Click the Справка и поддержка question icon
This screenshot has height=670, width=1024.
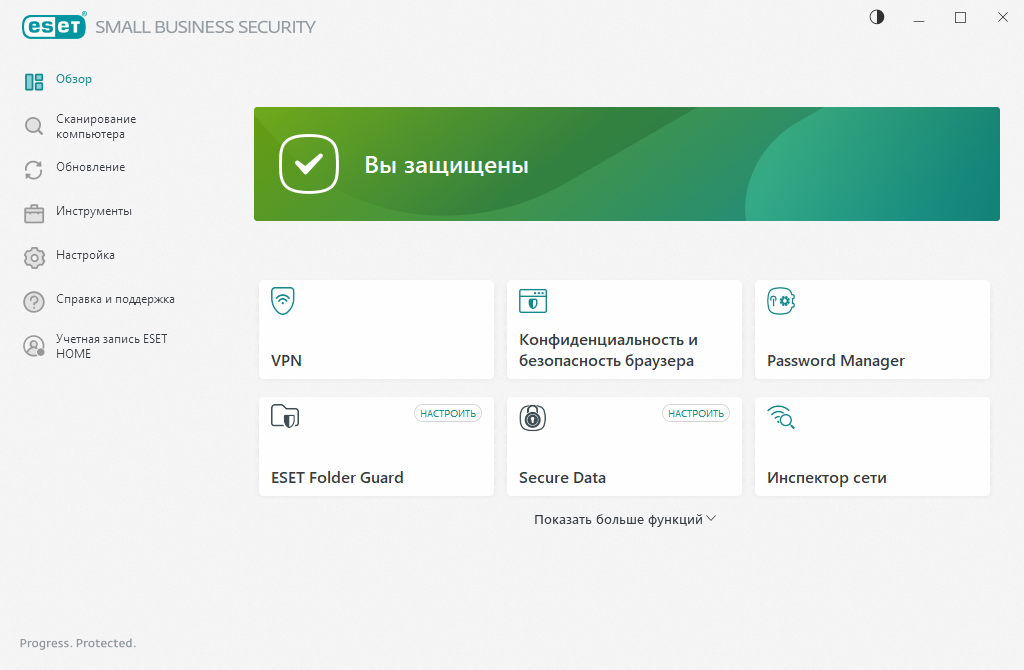[33, 299]
